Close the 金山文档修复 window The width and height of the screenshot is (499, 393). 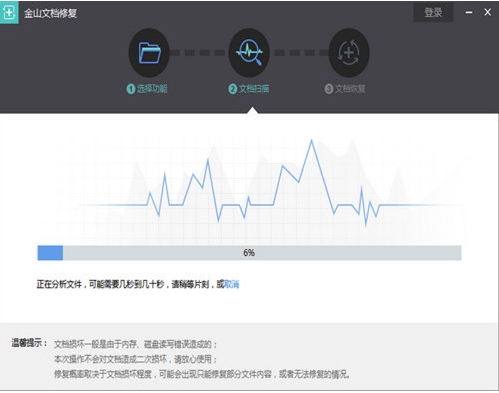pyautogui.click(x=487, y=12)
